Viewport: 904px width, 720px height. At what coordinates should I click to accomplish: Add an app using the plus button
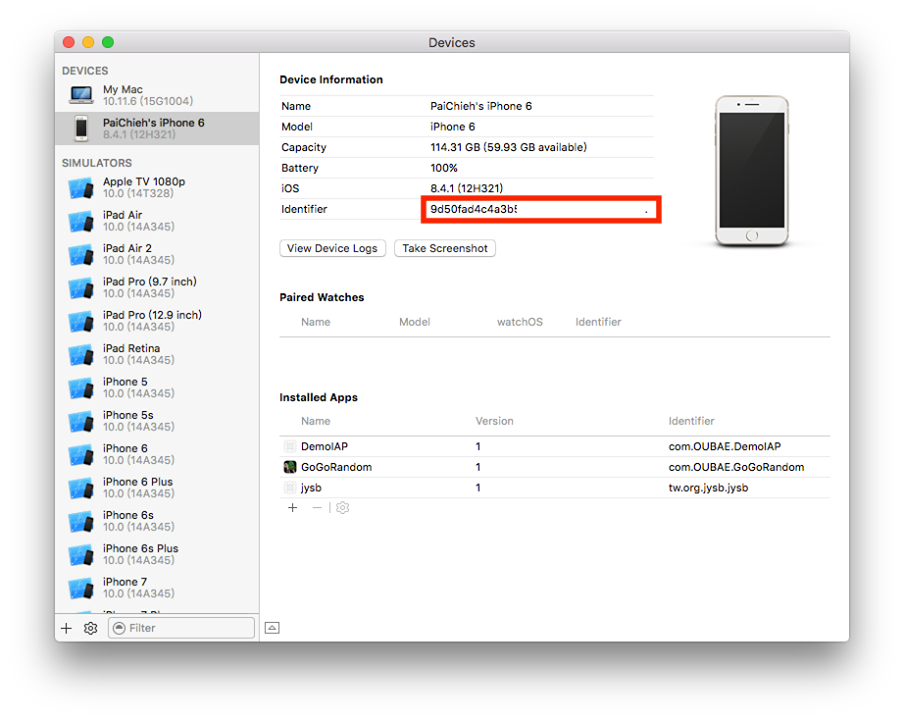click(292, 507)
